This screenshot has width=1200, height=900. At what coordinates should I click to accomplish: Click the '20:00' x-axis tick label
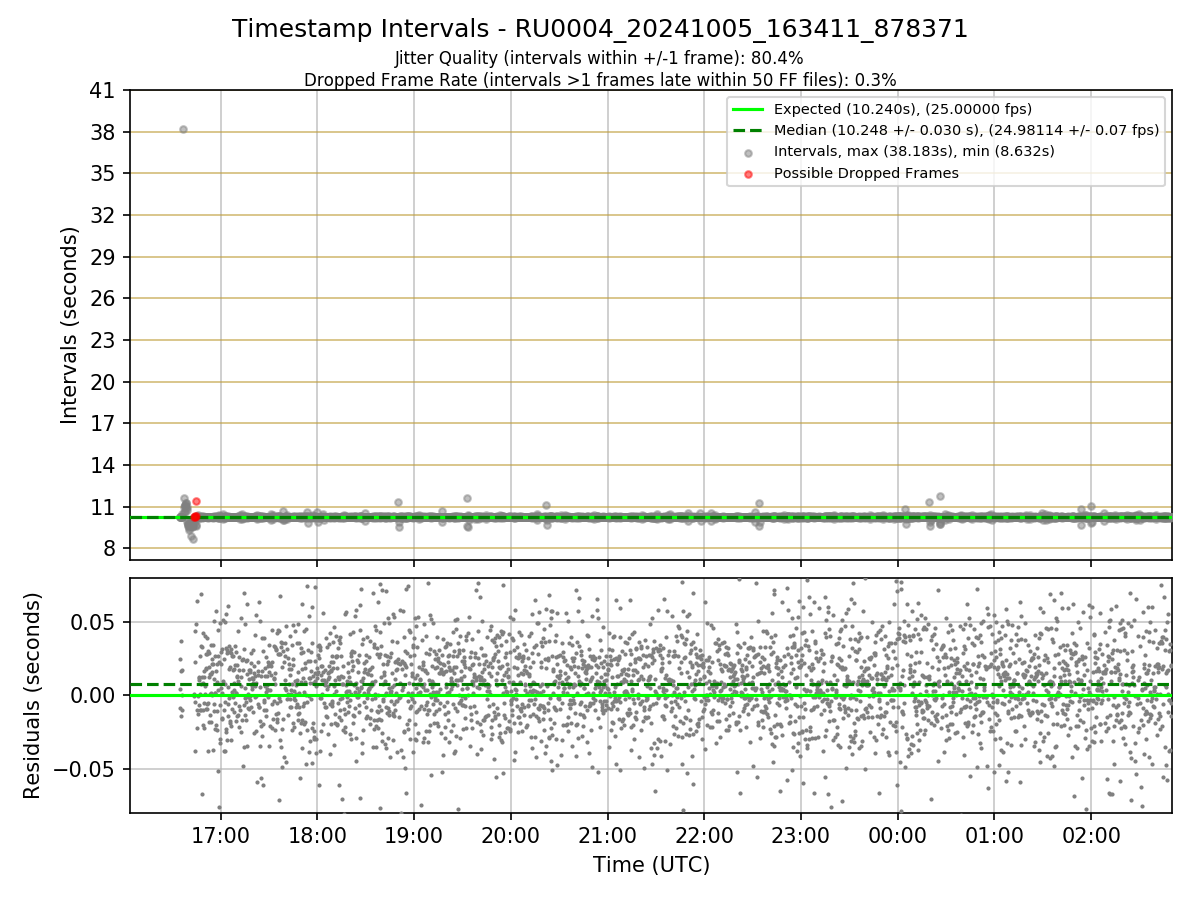pyautogui.click(x=511, y=834)
